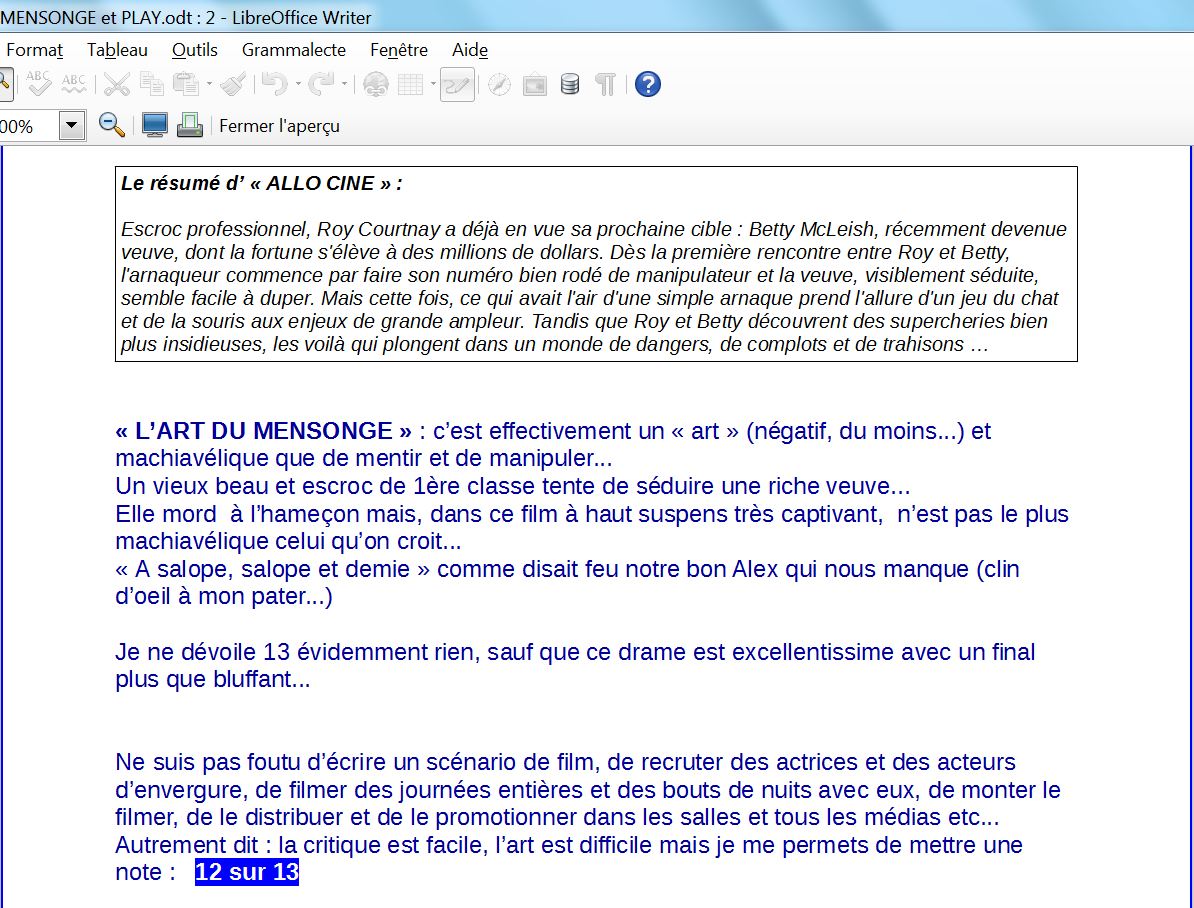Click the Copy icon
This screenshot has height=908, width=1194.
pos(152,84)
